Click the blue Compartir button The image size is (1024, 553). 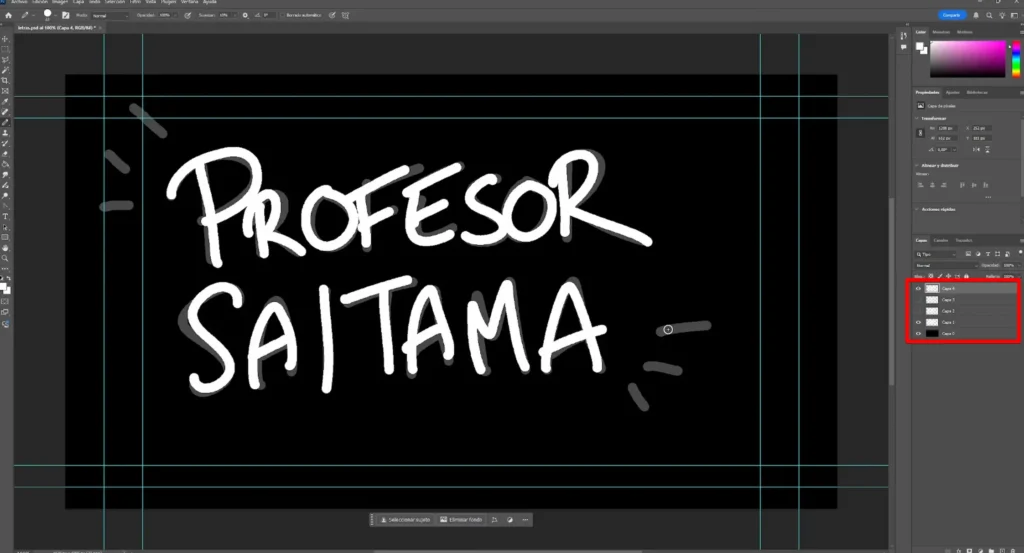(x=951, y=15)
